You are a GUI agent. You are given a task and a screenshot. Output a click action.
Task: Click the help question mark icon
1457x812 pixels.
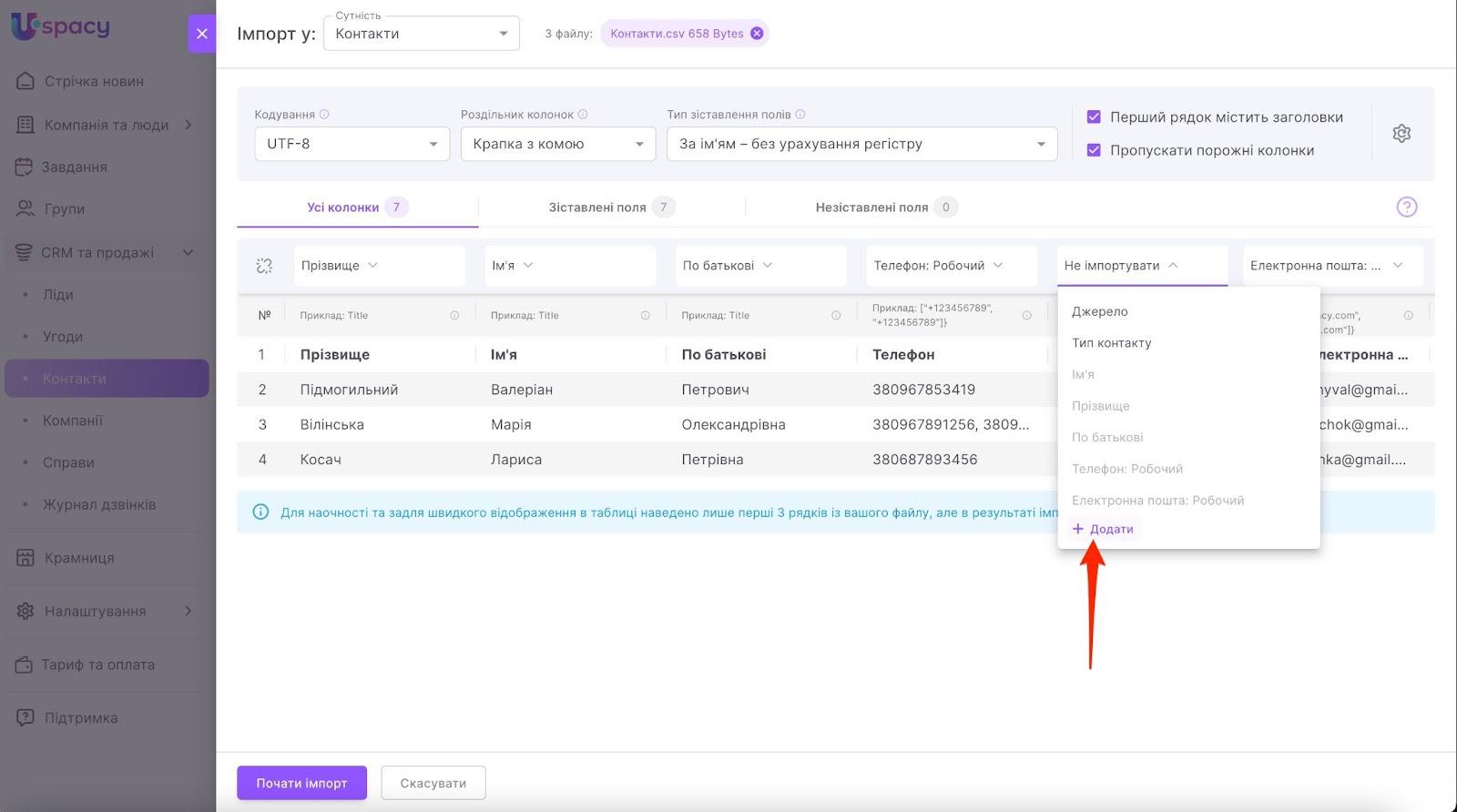point(1406,208)
